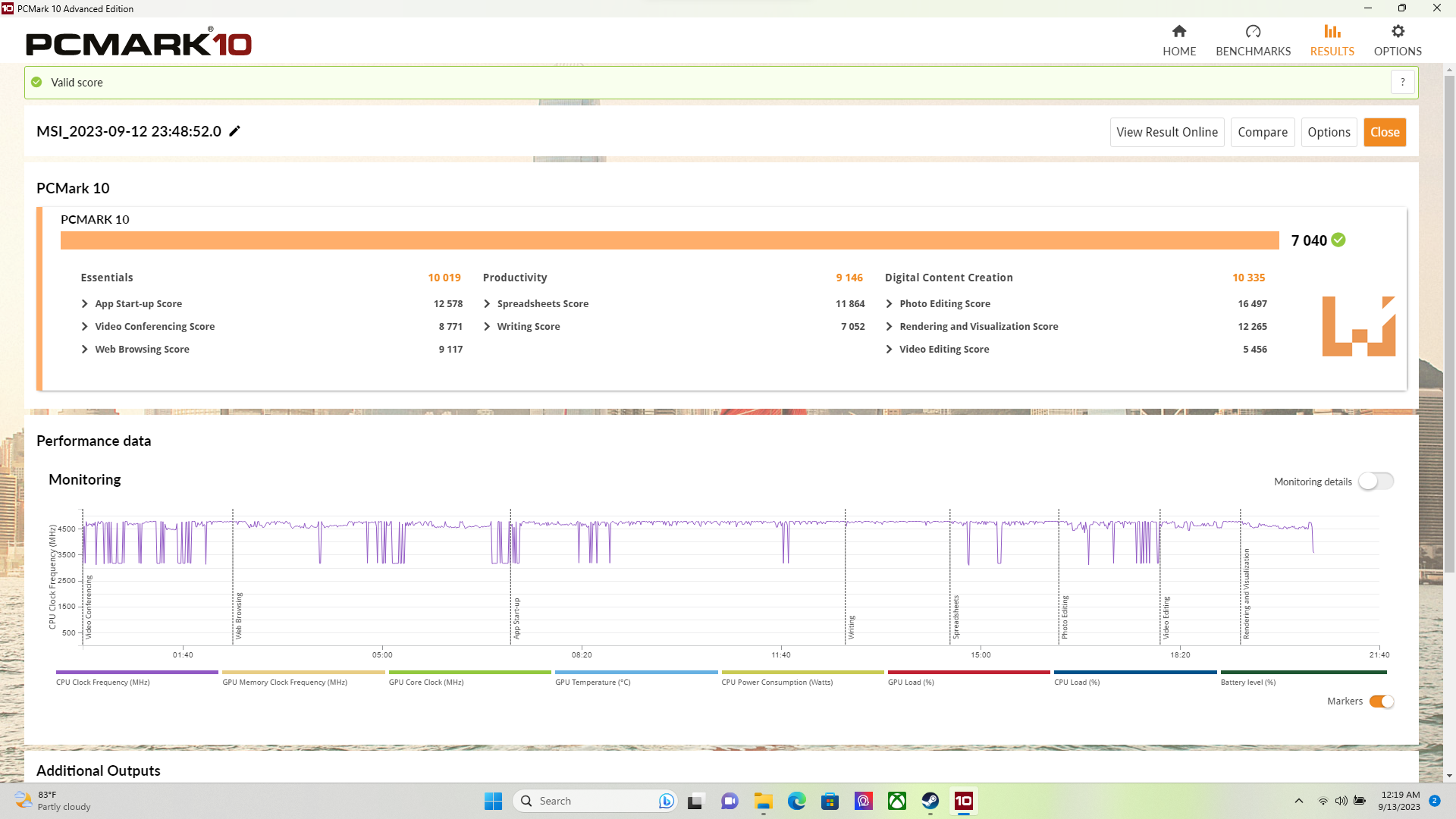Click the GPU Temperature legend color bar

point(635,672)
